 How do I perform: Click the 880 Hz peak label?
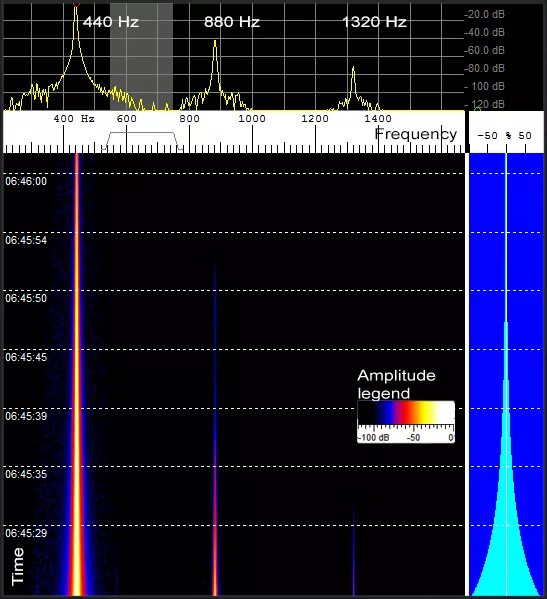tap(232, 22)
